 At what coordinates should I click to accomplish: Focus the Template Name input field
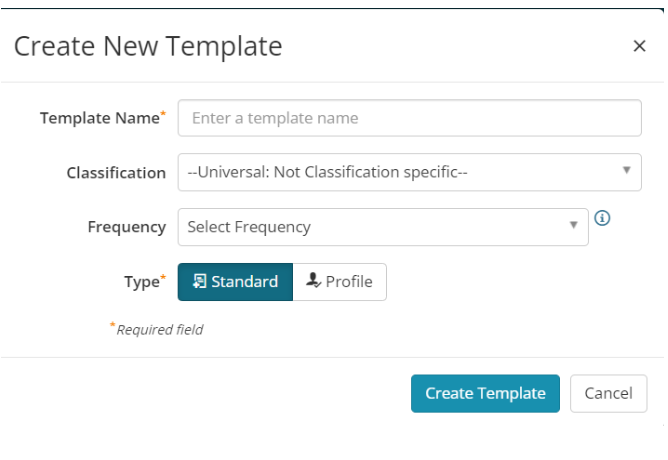pyautogui.click(x=409, y=118)
